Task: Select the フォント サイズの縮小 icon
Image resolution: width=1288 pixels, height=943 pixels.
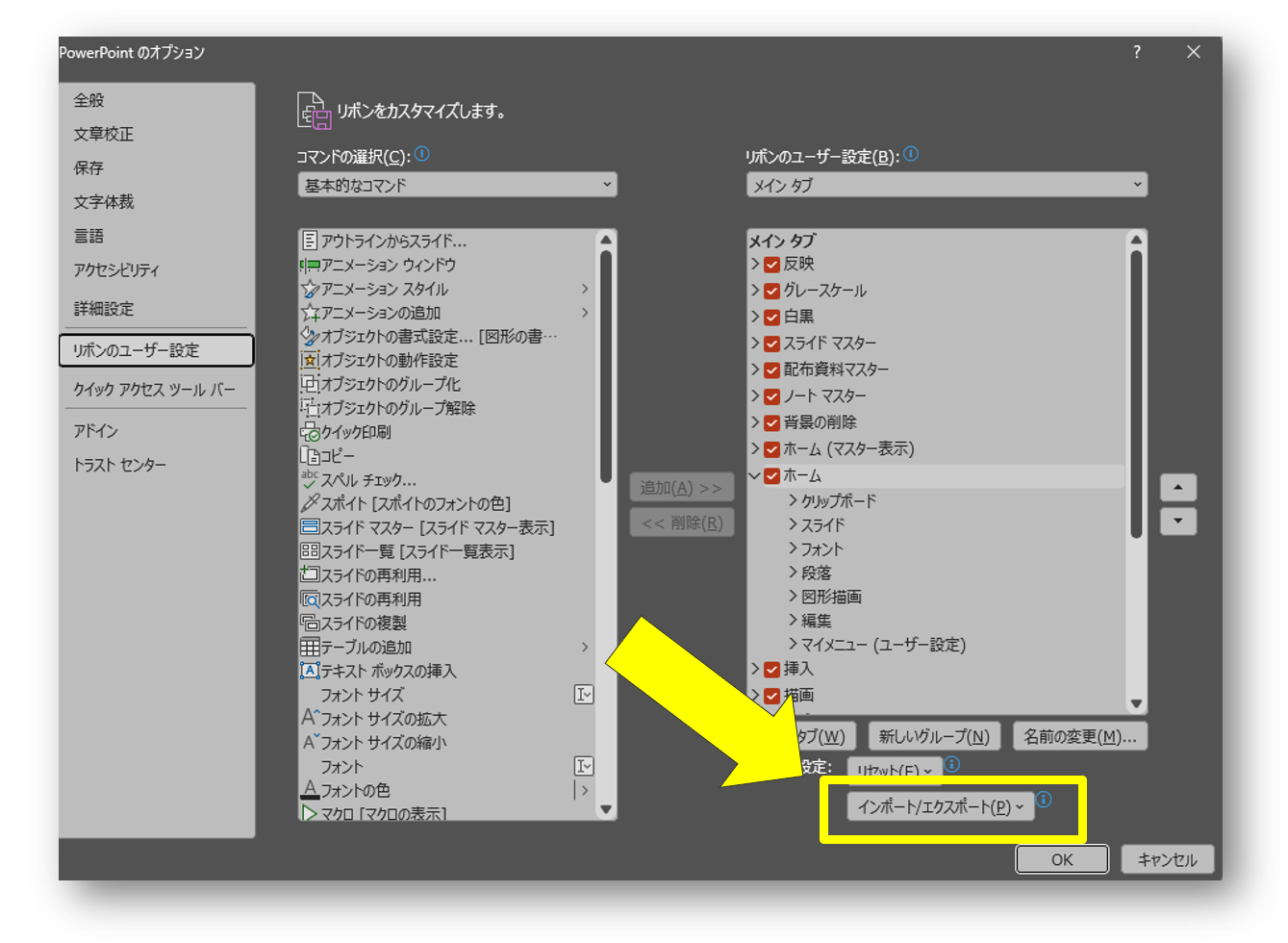Action: pyautogui.click(x=310, y=742)
